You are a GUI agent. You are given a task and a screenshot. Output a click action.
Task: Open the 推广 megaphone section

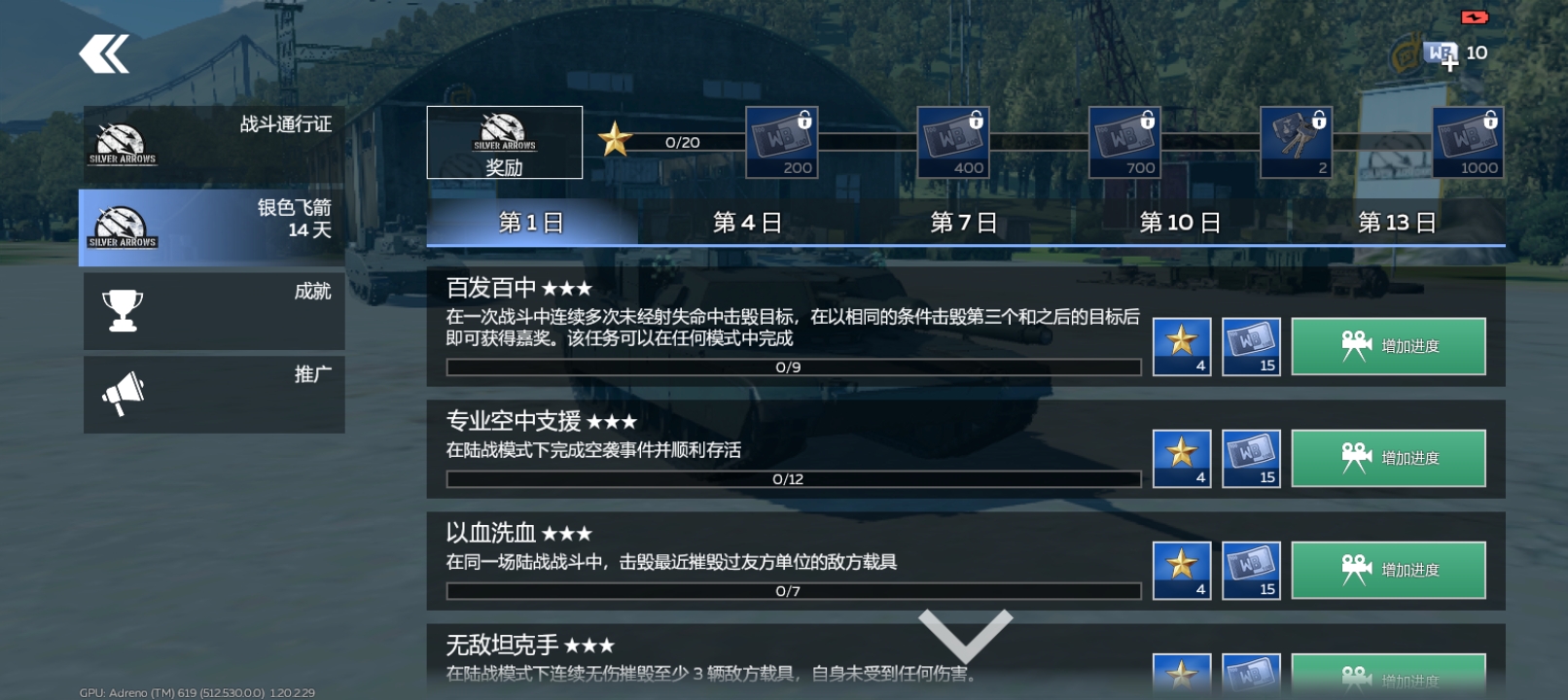click(x=214, y=395)
